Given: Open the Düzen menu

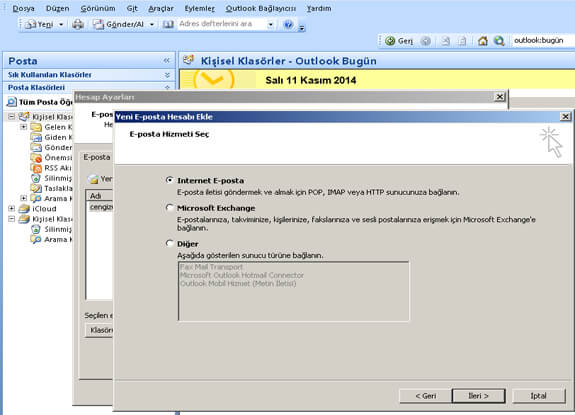Looking at the screenshot, I should (58, 8).
